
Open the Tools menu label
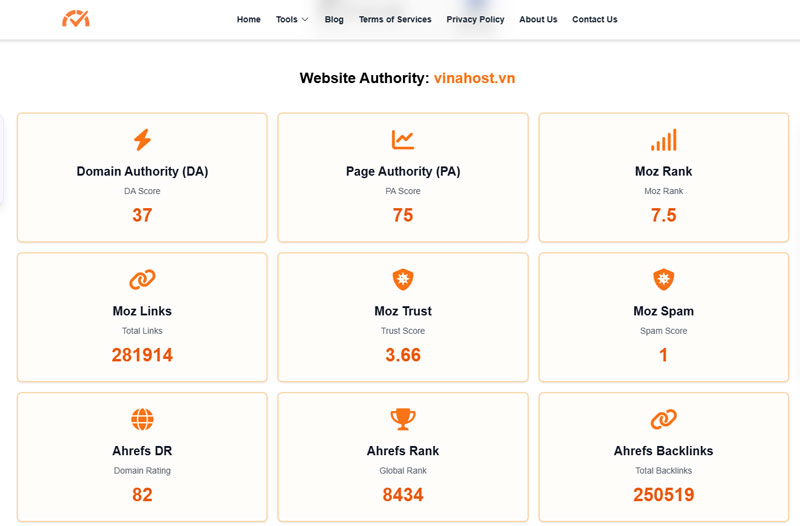click(287, 19)
